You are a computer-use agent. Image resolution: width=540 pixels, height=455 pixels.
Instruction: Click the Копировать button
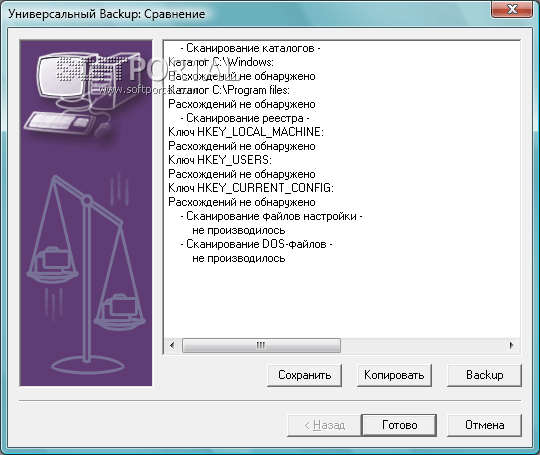[x=394, y=375]
